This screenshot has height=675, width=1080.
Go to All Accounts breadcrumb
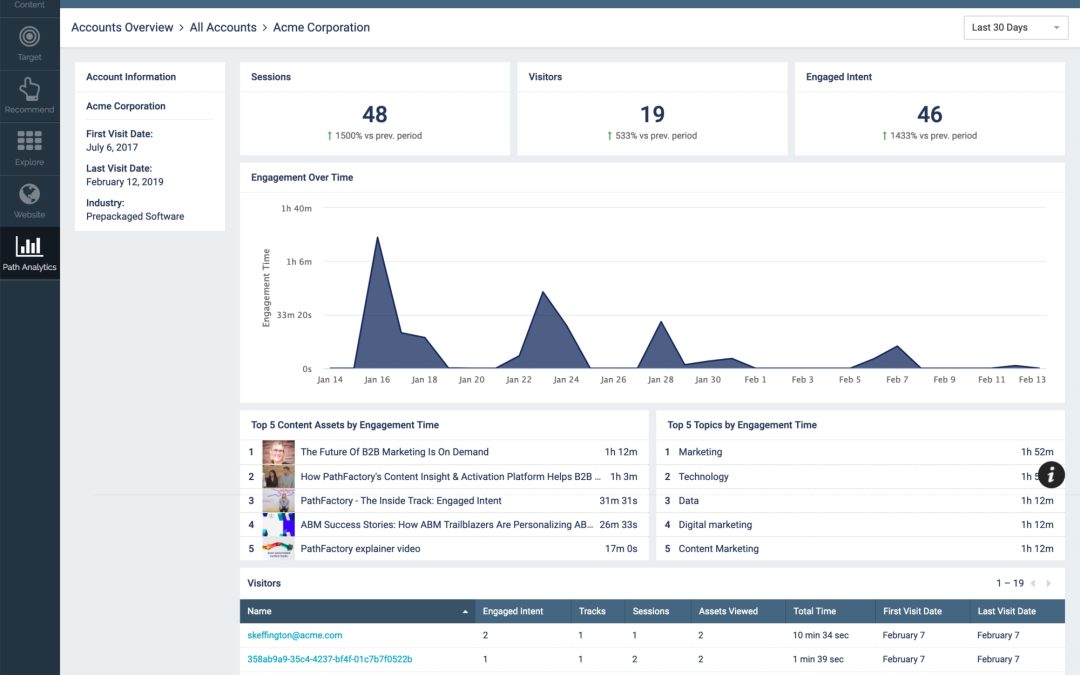(222, 28)
